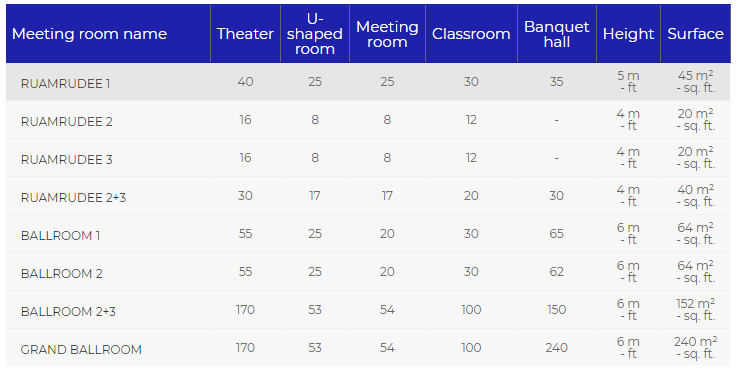Select the Classroom column header
Image resolution: width=736 pixels, height=373 pixels.
(x=471, y=34)
